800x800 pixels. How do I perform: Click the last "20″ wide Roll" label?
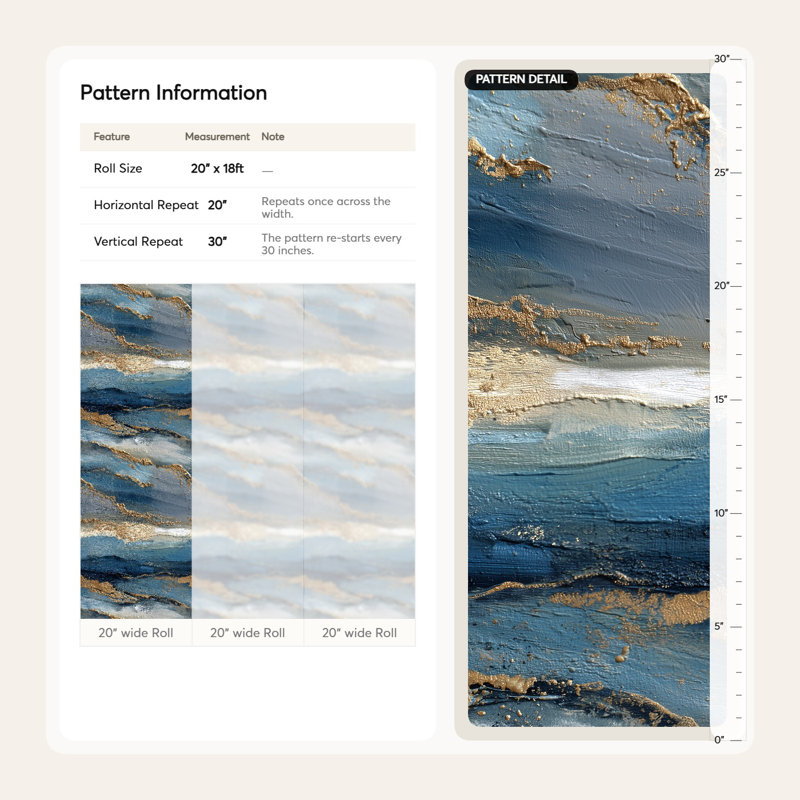click(x=359, y=633)
